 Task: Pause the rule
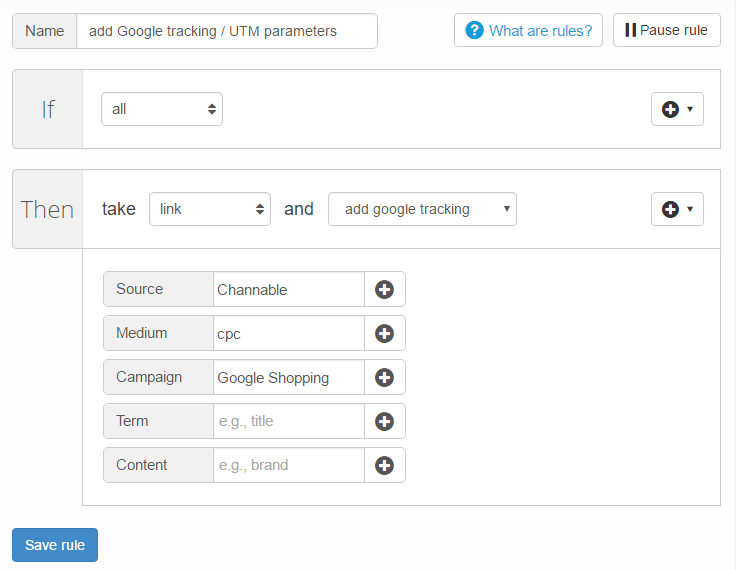[x=666, y=30]
